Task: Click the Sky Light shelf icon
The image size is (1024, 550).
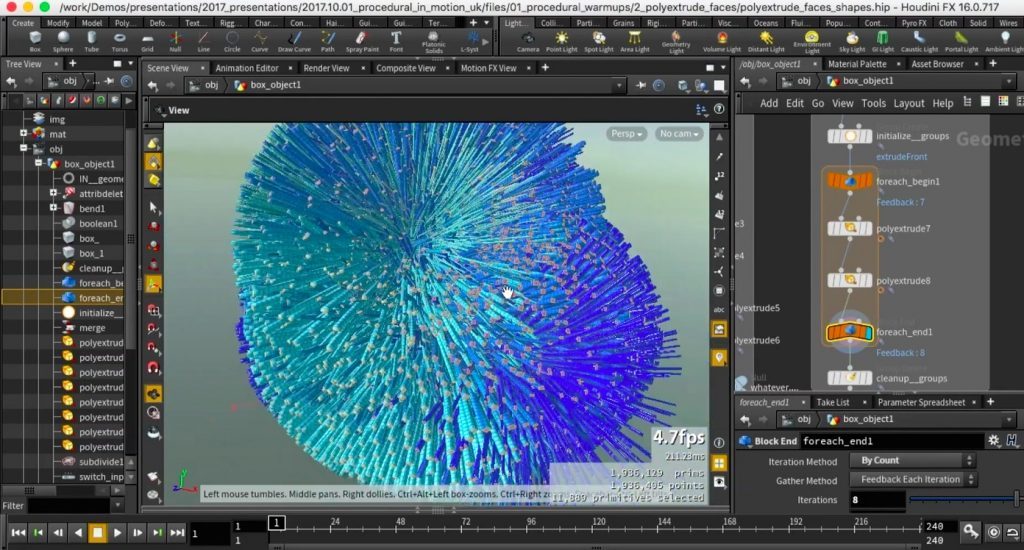Action: (852, 41)
